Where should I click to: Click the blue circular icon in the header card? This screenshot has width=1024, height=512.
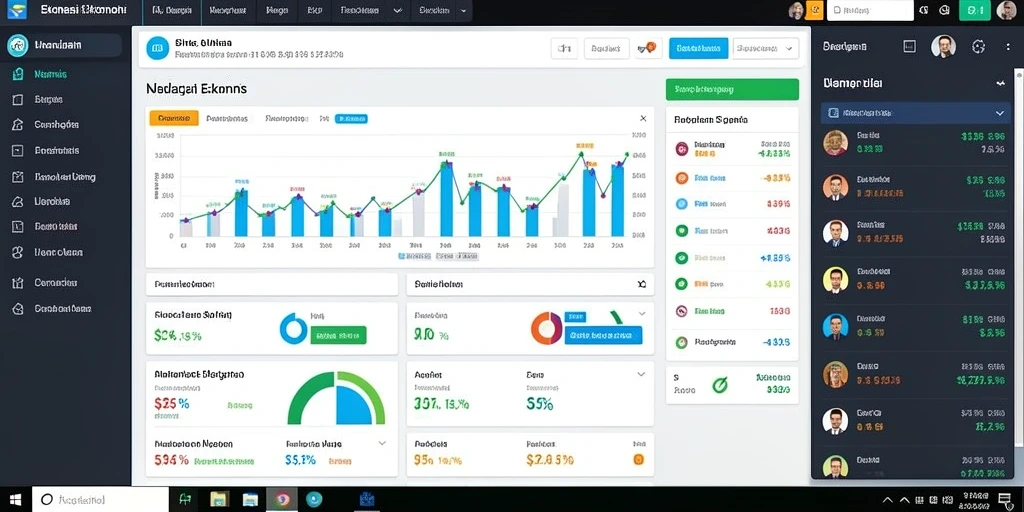[x=157, y=48]
